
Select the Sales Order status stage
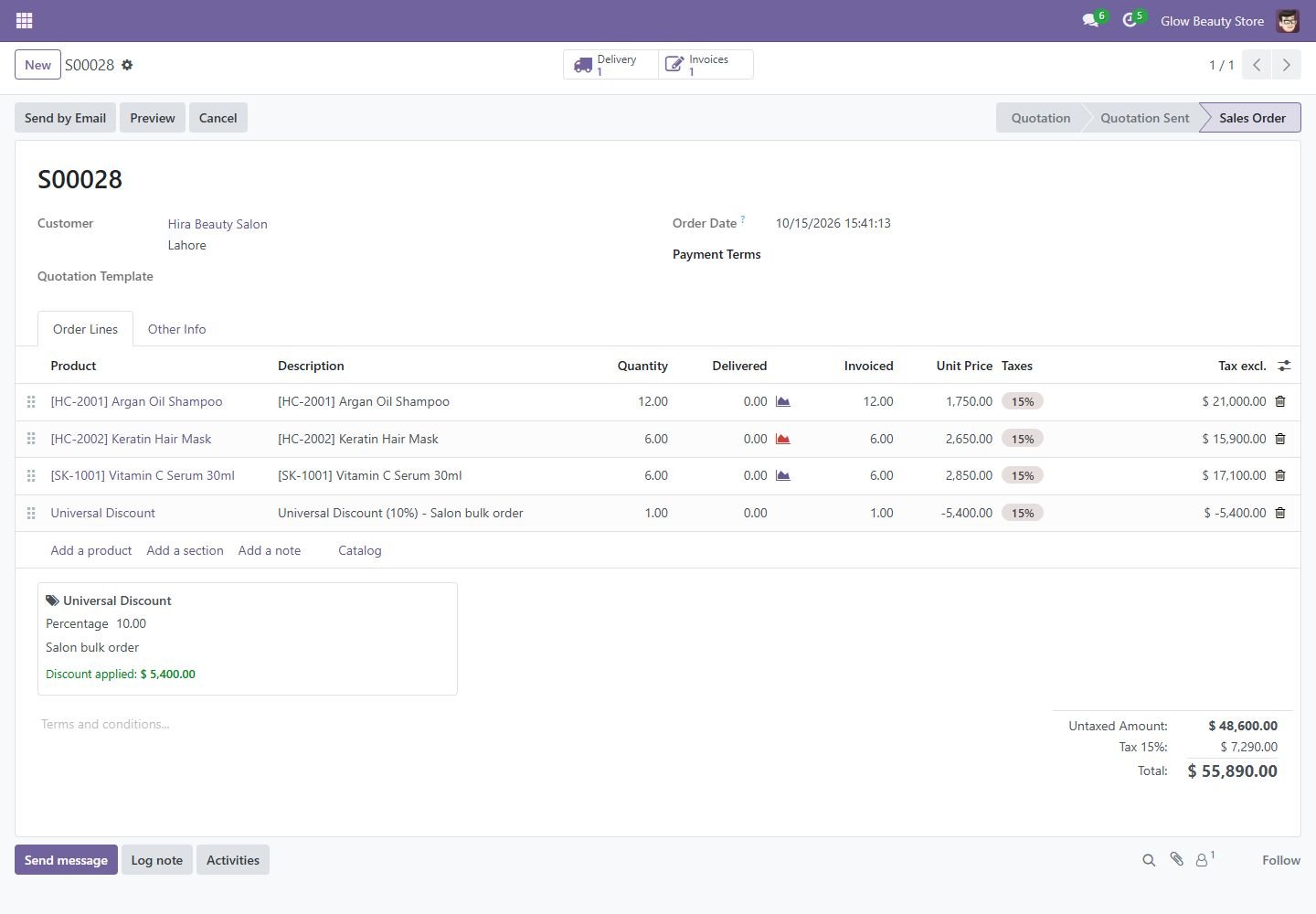[x=1252, y=118]
